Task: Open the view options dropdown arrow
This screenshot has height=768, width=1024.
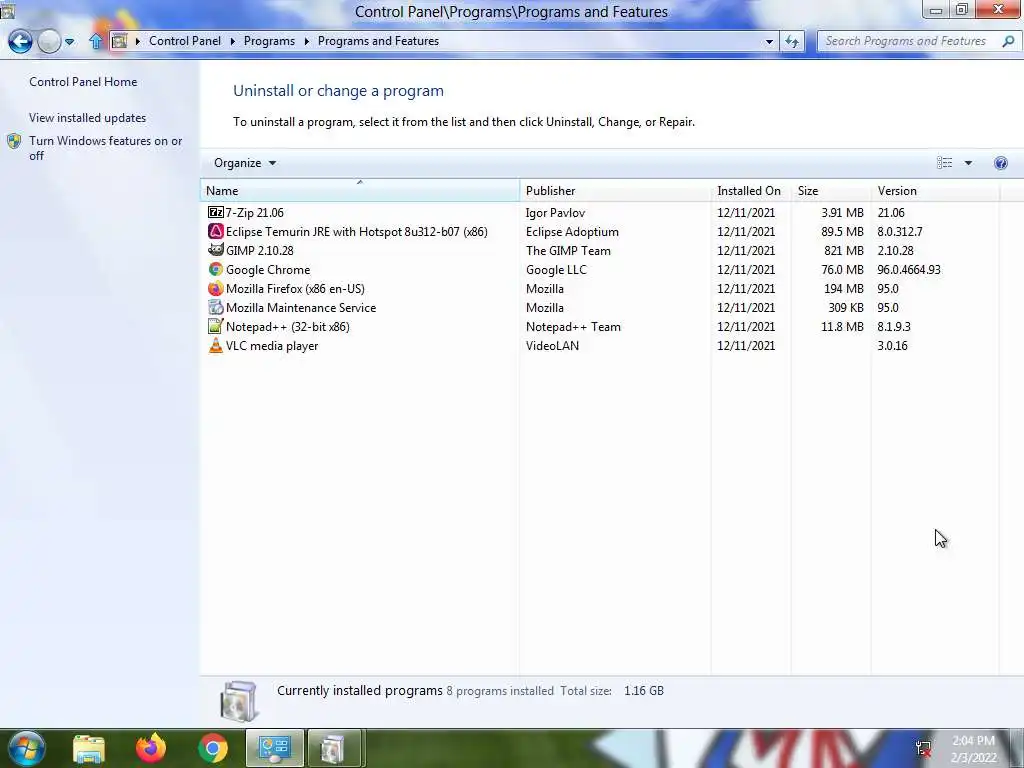Action: [x=968, y=163]
